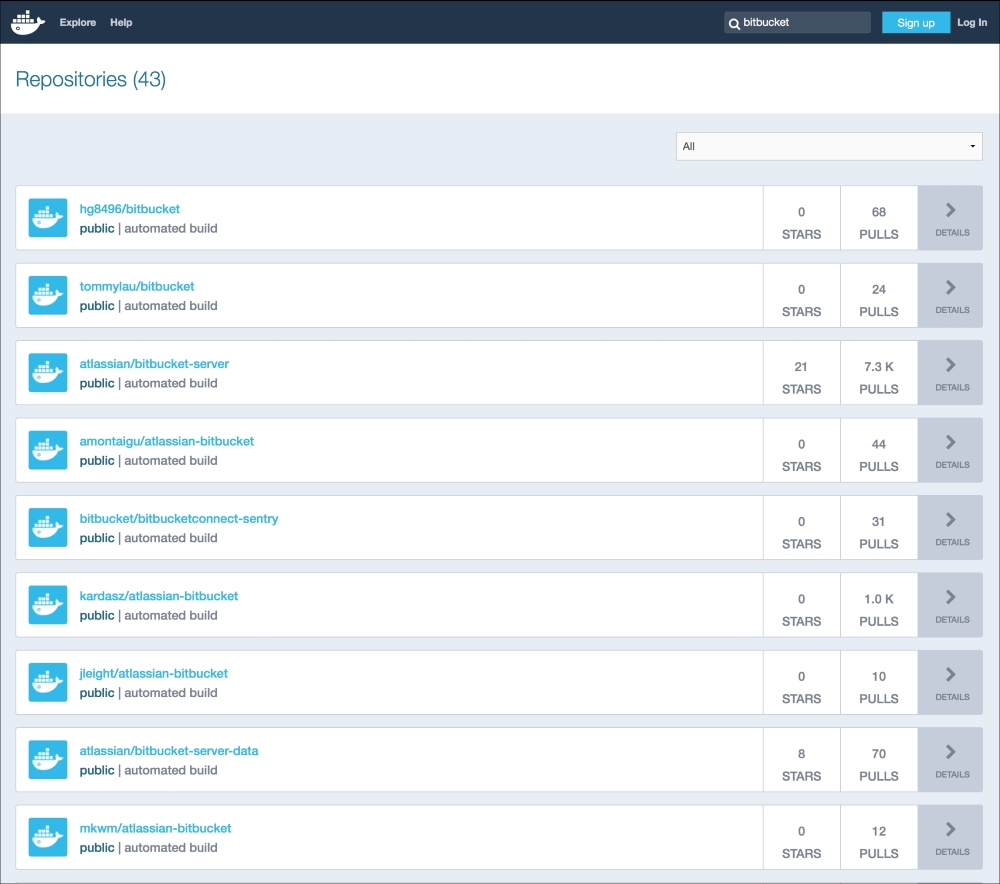This screenshot has height=884, width=1000.
Task: Open the Explore menu item
Action: click(77, 22)
